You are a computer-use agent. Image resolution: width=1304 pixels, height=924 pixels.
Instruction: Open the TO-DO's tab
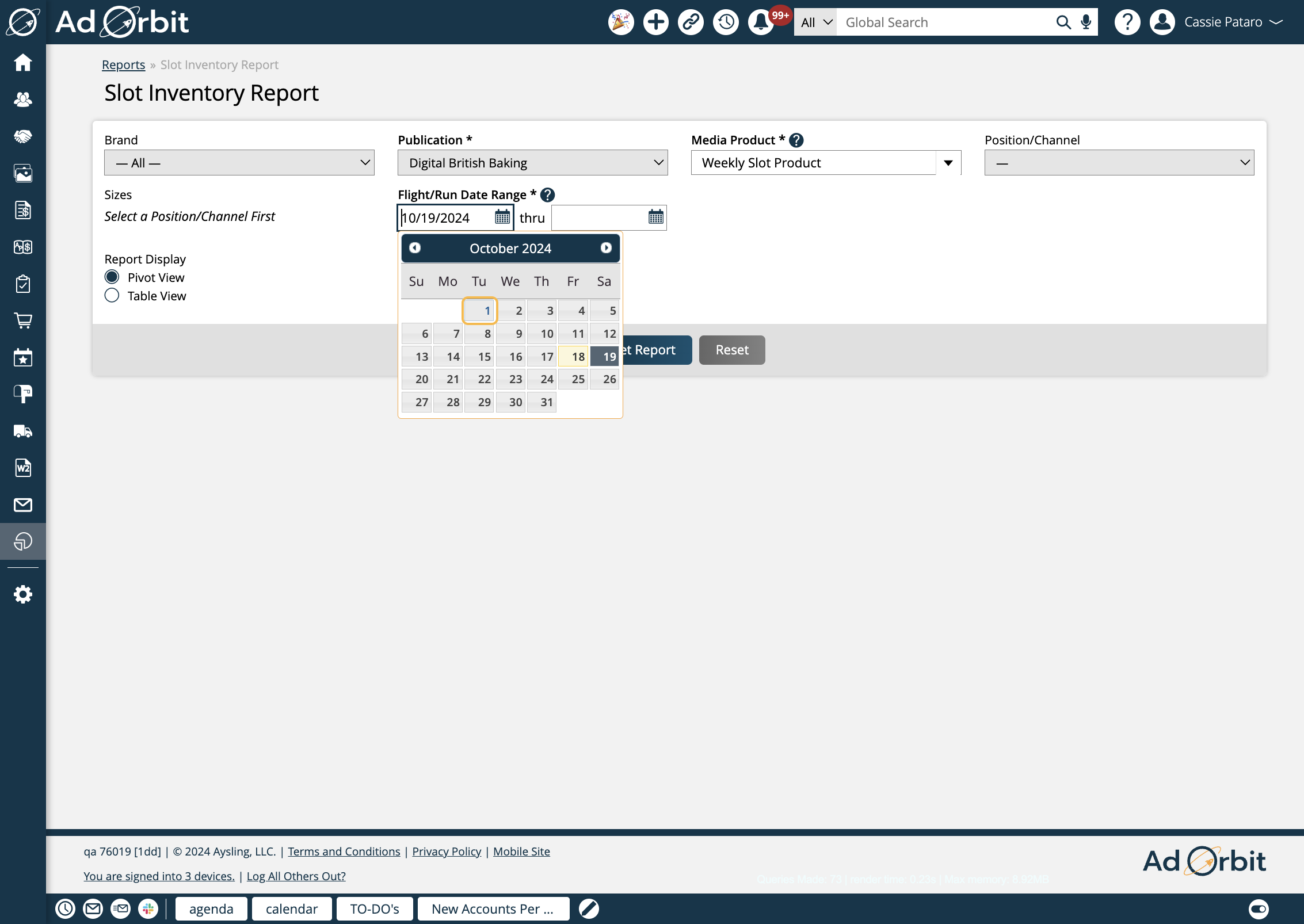pos(374,909)
